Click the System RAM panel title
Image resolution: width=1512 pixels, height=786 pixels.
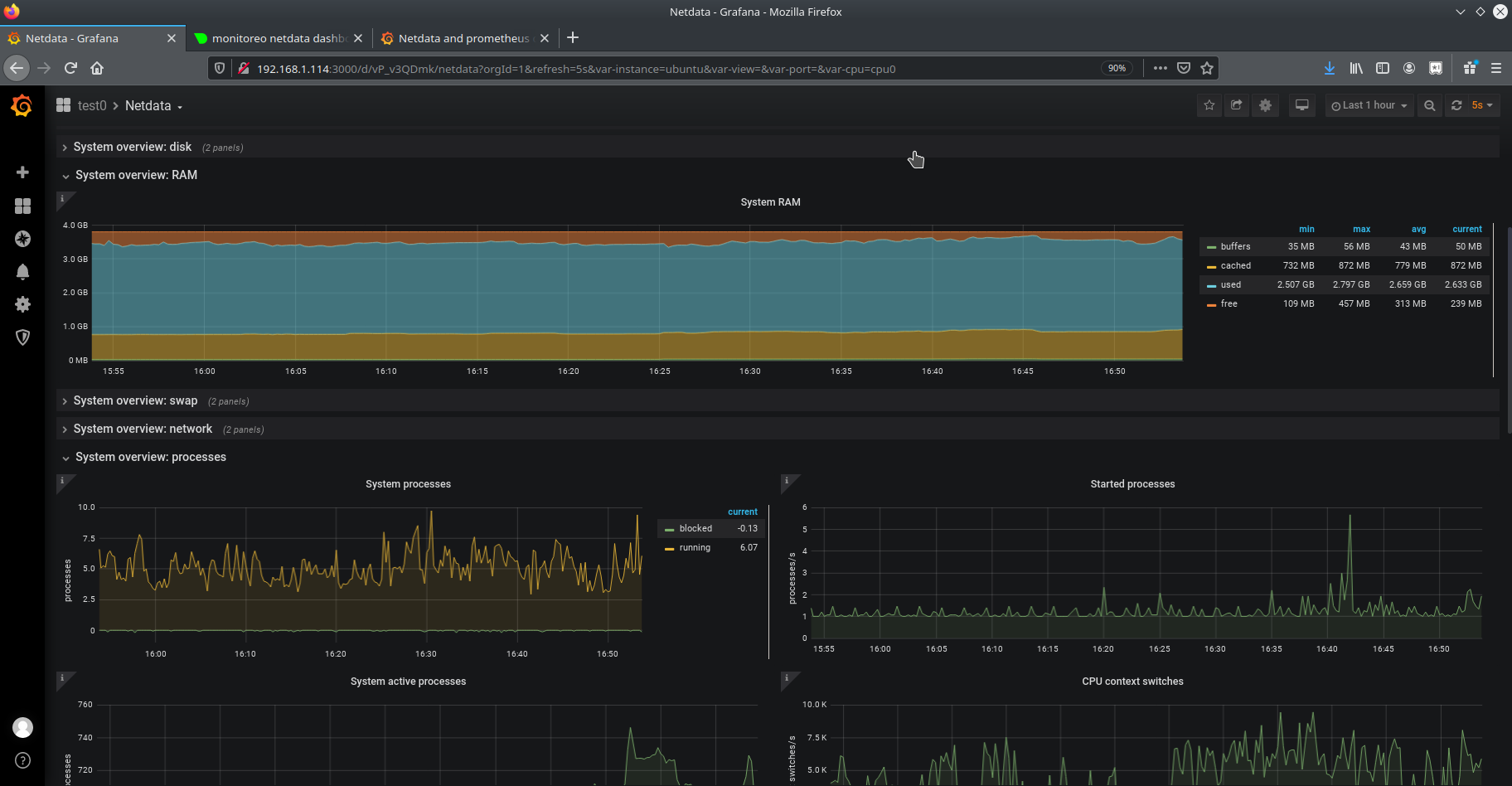(770, 202)
